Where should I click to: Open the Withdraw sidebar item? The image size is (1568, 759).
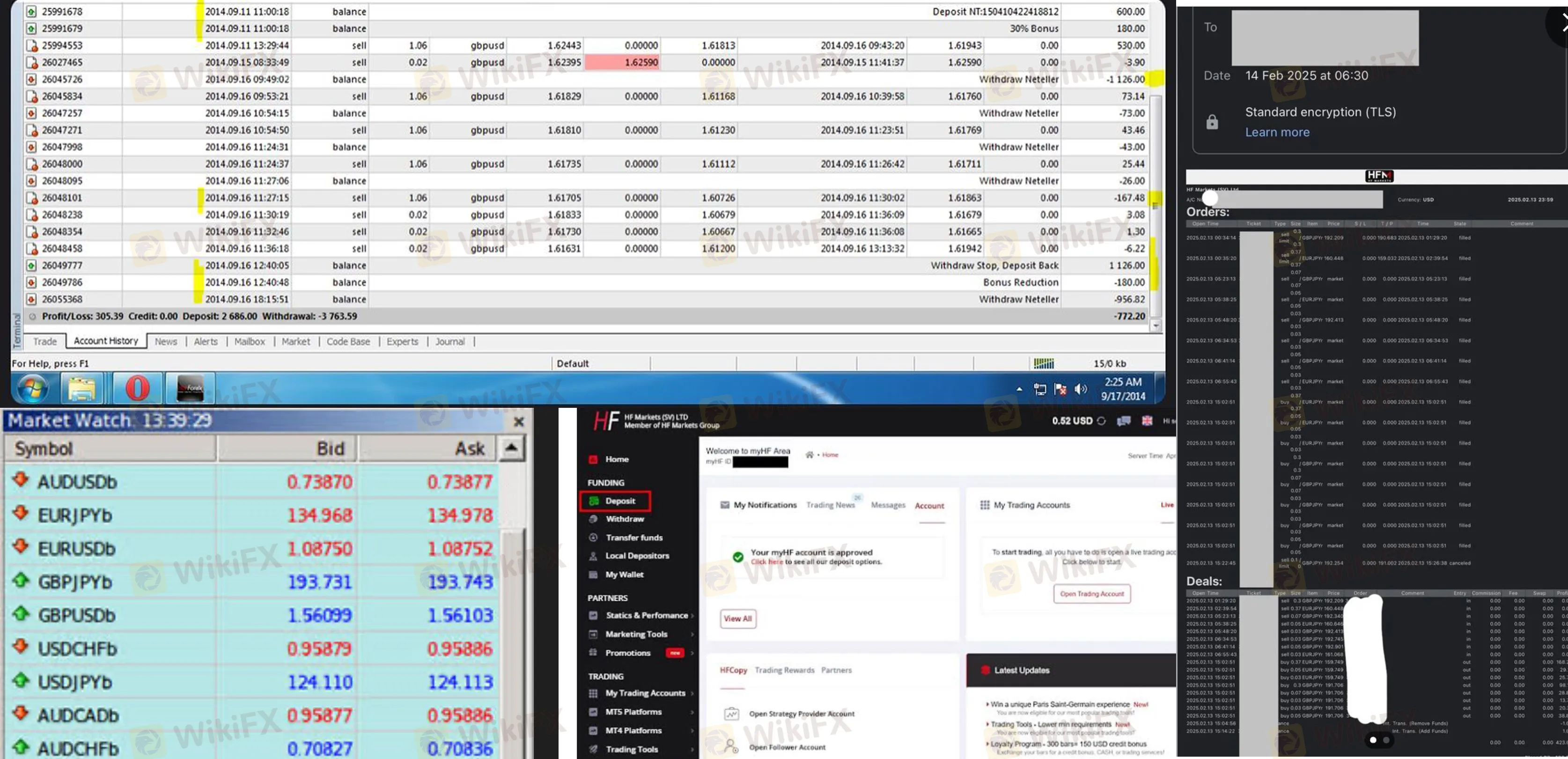pos(624,519)
